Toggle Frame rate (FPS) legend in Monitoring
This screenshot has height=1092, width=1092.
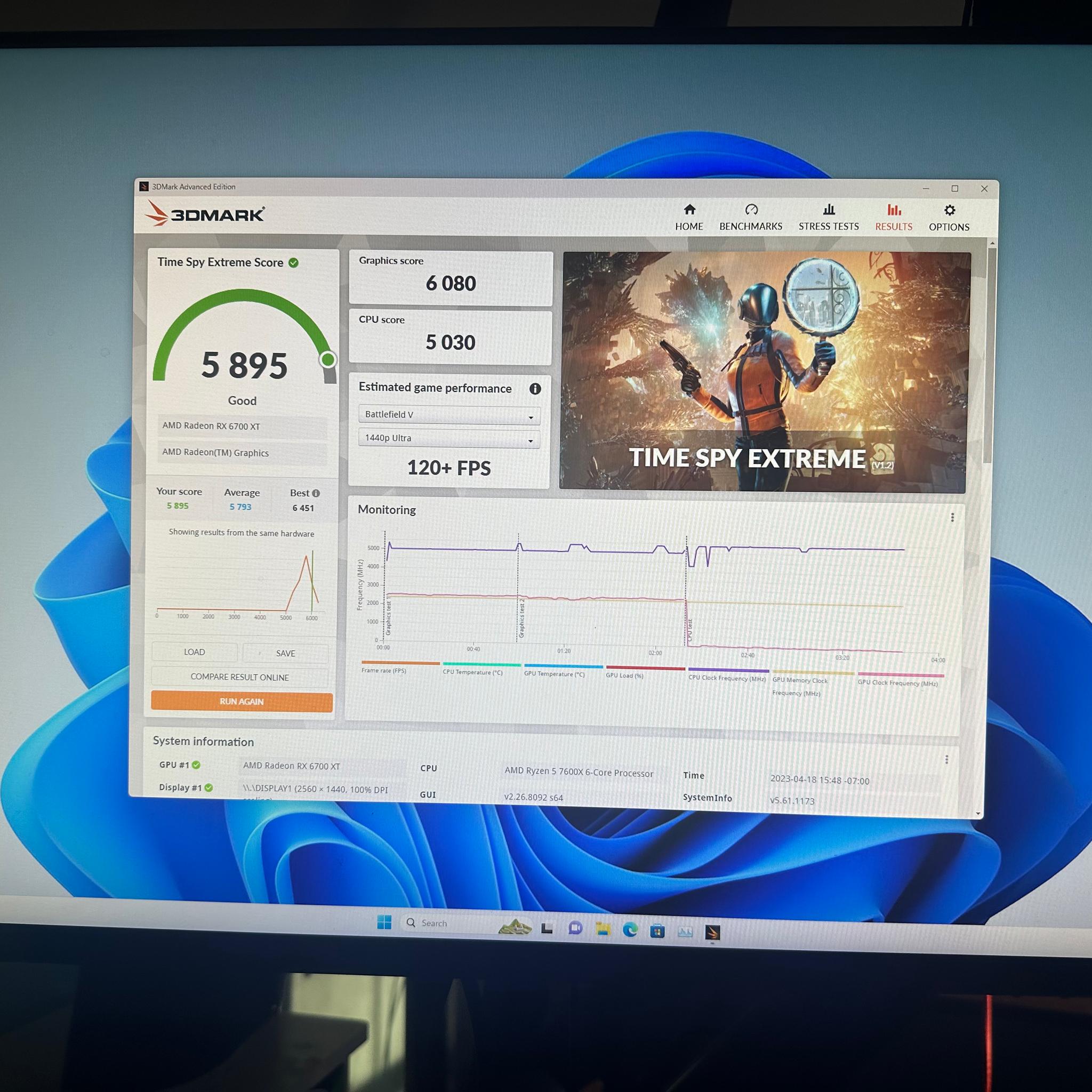click(400, 668)
